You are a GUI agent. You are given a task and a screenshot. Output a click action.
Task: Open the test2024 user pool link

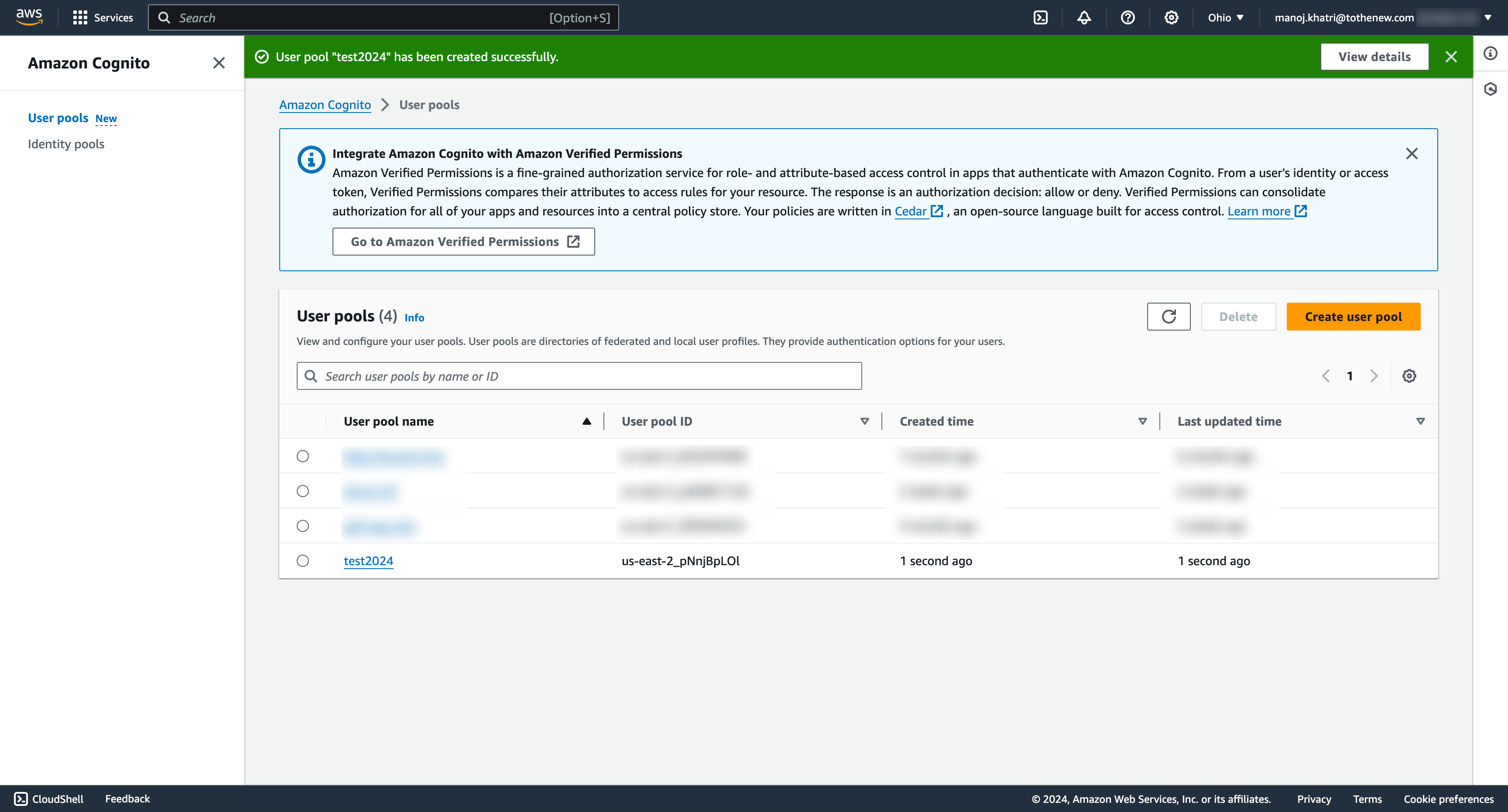click(x=368, y=560)
